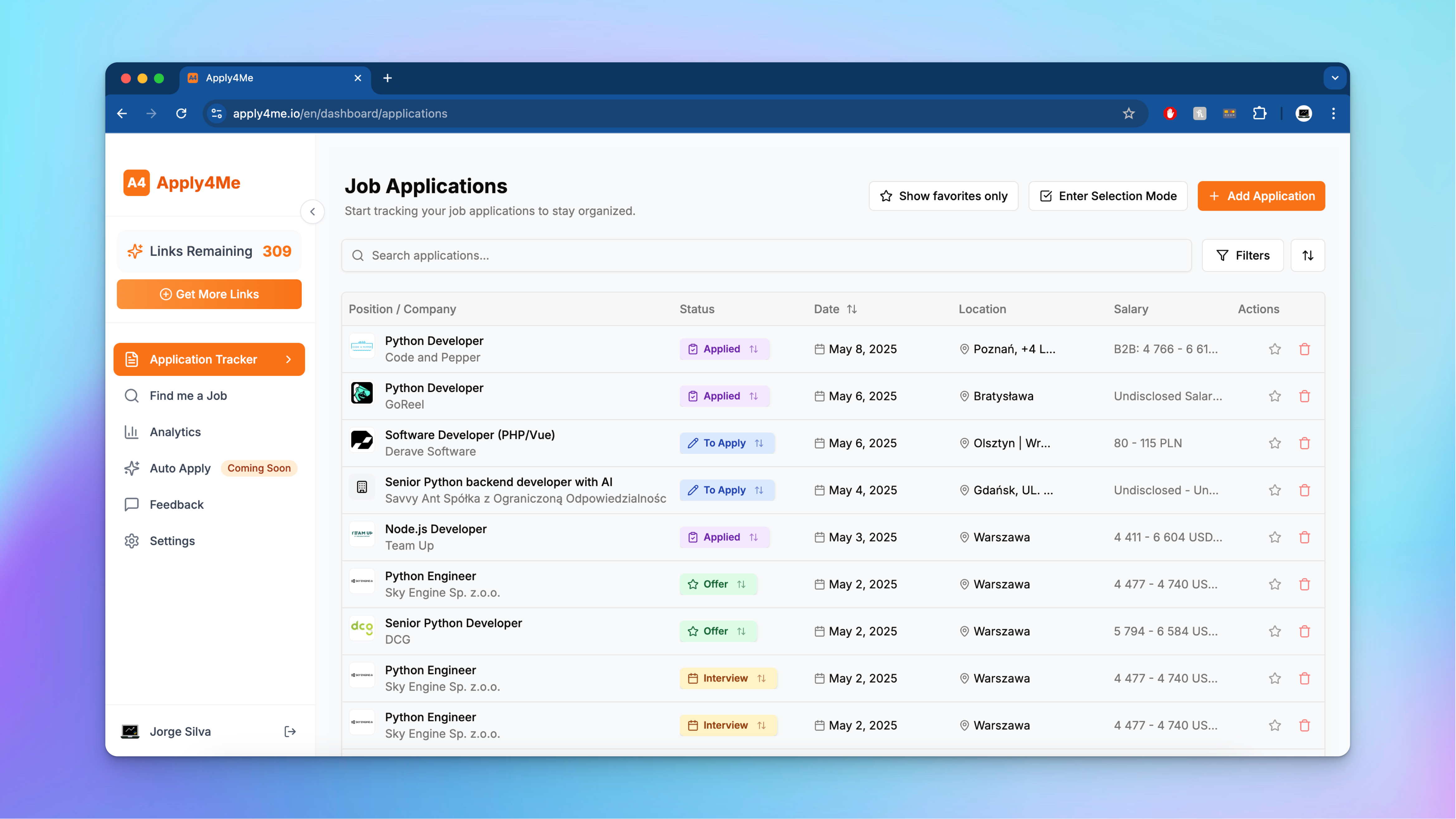This screenshot has height=819, width=1456.
Task: Toggle Show favorites only
Action: coord(943,196)
